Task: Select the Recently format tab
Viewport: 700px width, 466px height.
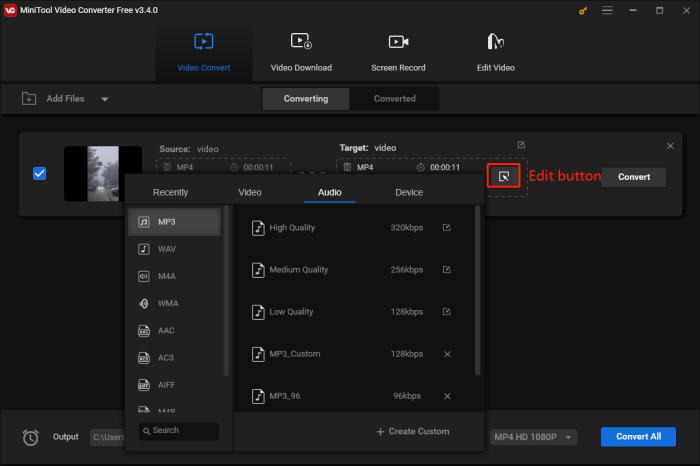Action: tap(170, 192)
